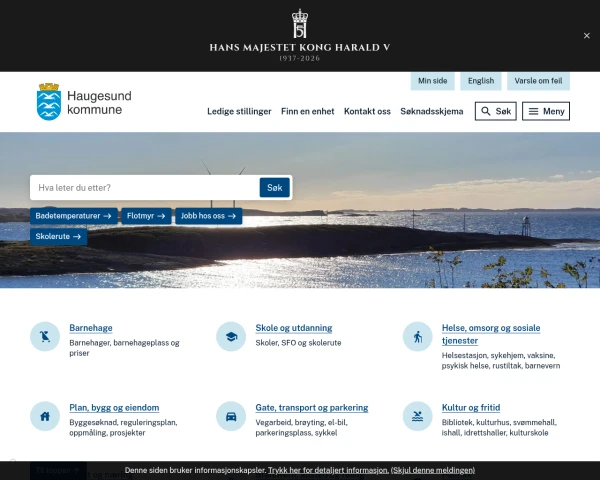Open Kontakt oss page
This screenshot has width=600, height=480.
coord(367,111)
